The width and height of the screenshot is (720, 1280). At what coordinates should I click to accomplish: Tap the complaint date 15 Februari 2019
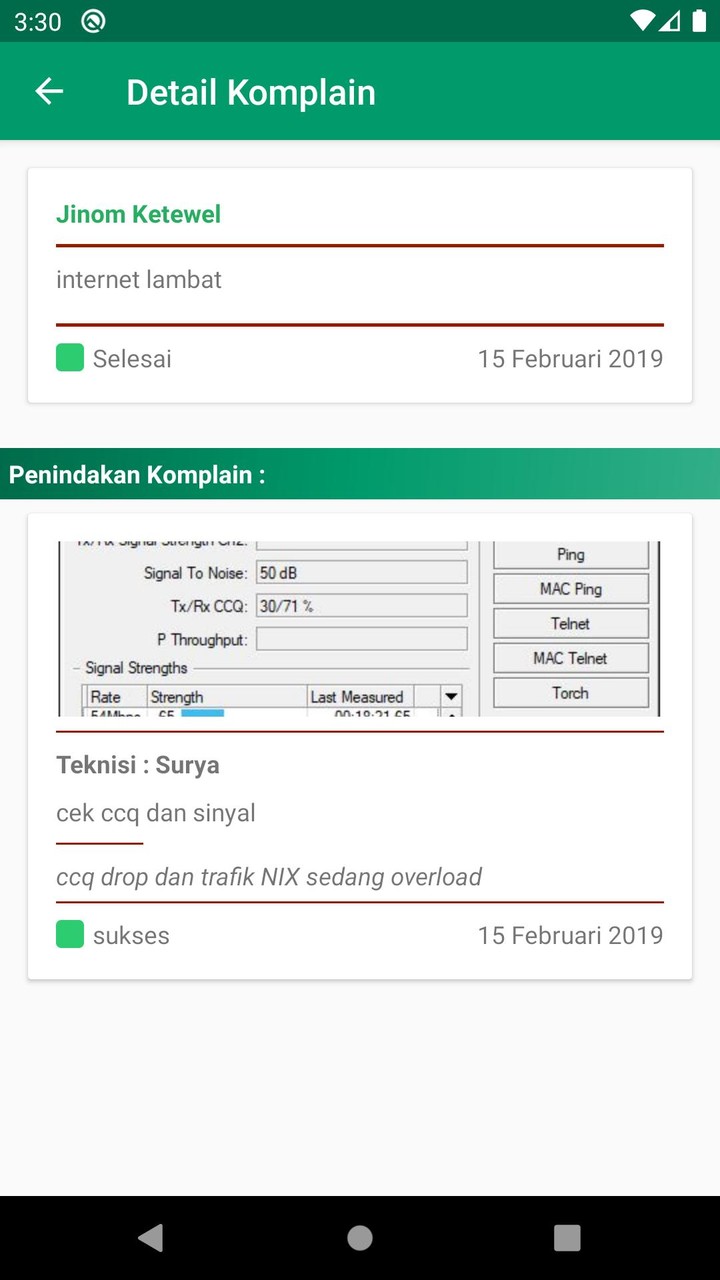point(570,358)
